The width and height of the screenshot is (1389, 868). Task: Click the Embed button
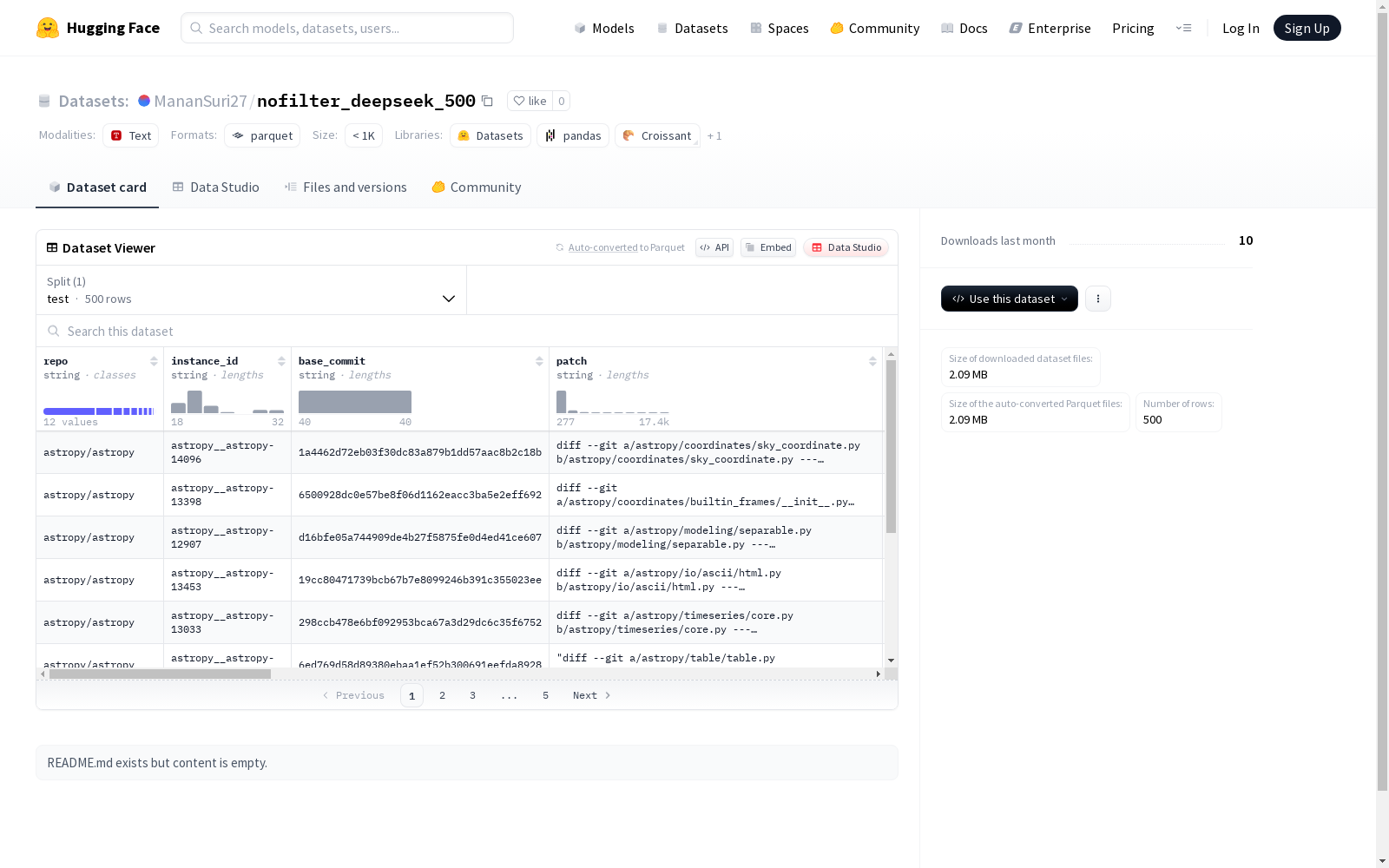tap(768, 247)
